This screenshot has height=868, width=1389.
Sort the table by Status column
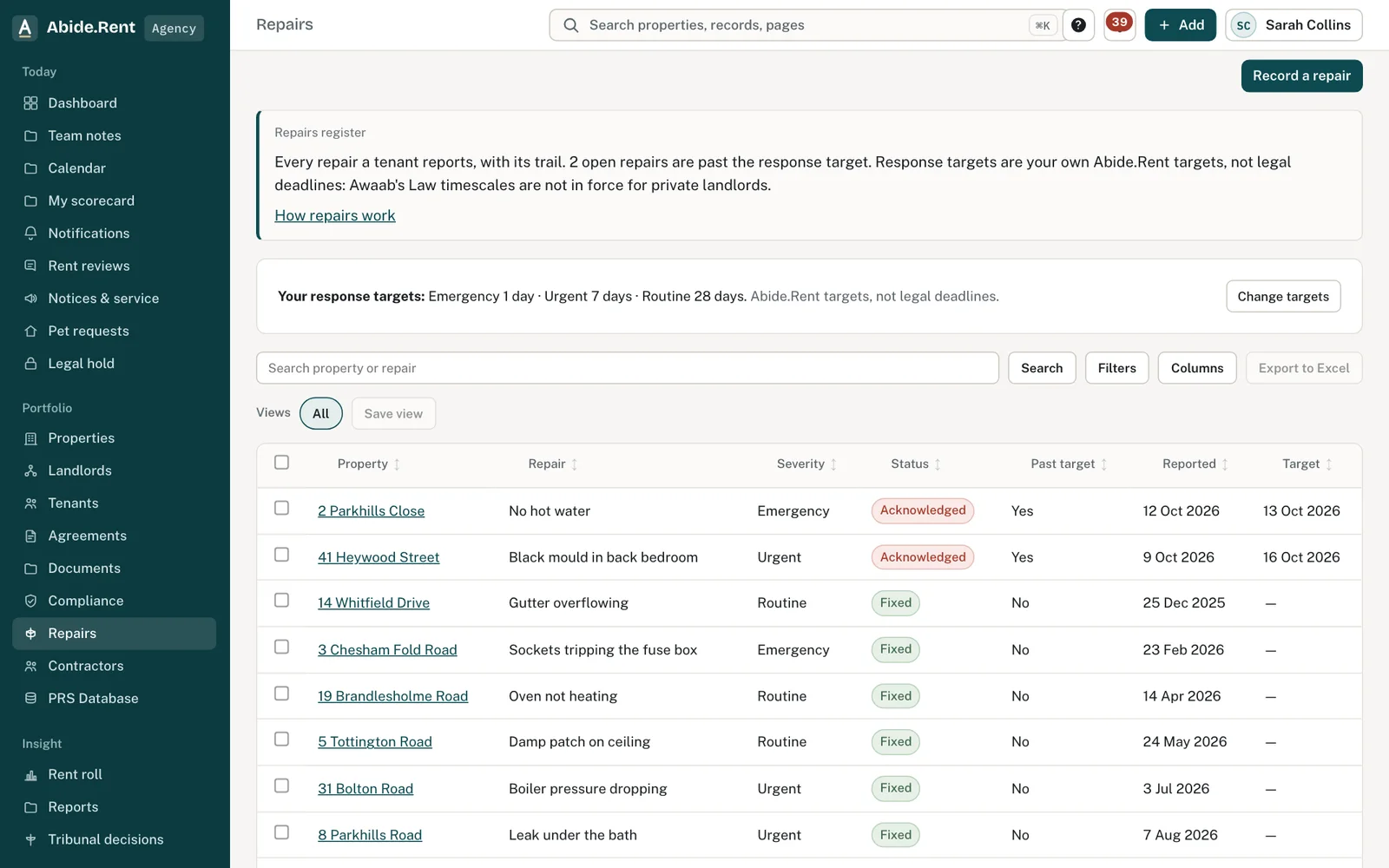tap(916, 464)
